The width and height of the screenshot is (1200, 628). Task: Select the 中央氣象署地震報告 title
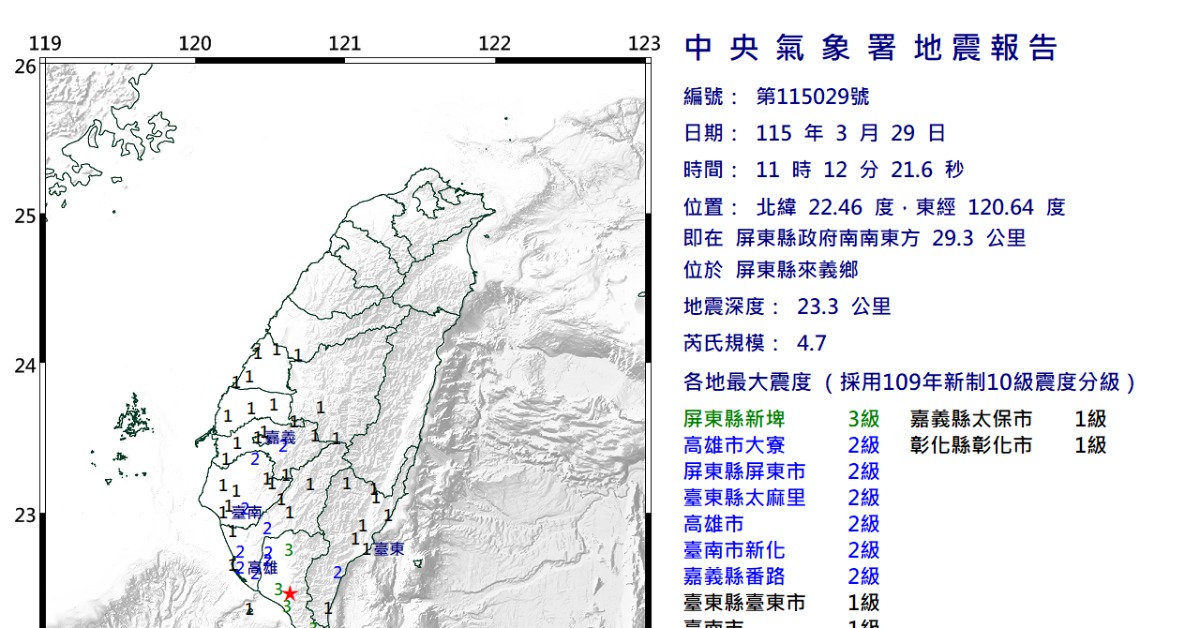point(870,47)
